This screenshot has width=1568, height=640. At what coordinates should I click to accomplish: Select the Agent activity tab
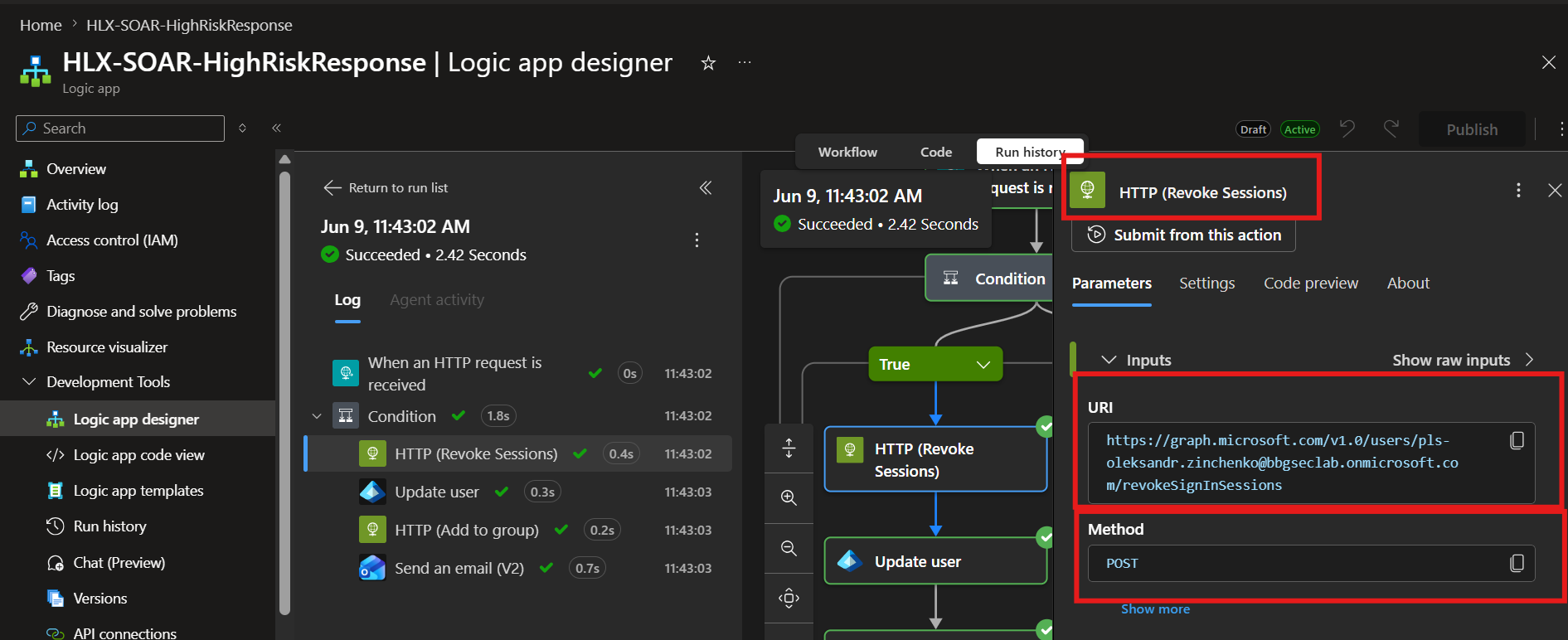pyautogui.click(x=437, y=300)
